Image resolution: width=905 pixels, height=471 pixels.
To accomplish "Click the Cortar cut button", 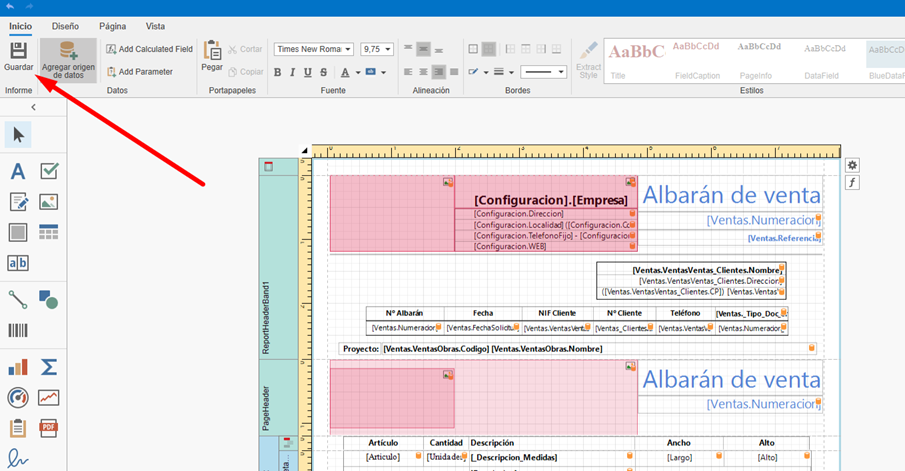I will 245,49.
